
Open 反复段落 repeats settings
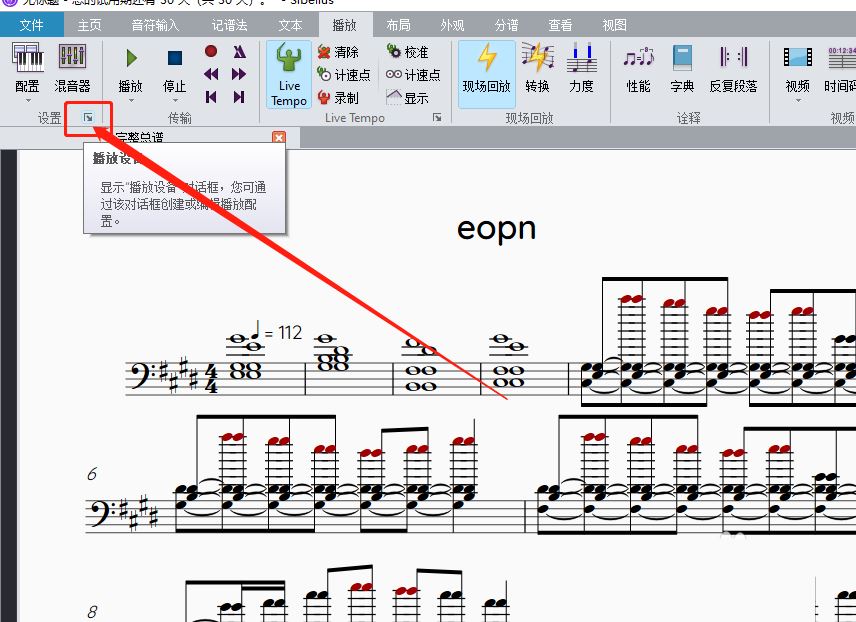tap(733, 68)
